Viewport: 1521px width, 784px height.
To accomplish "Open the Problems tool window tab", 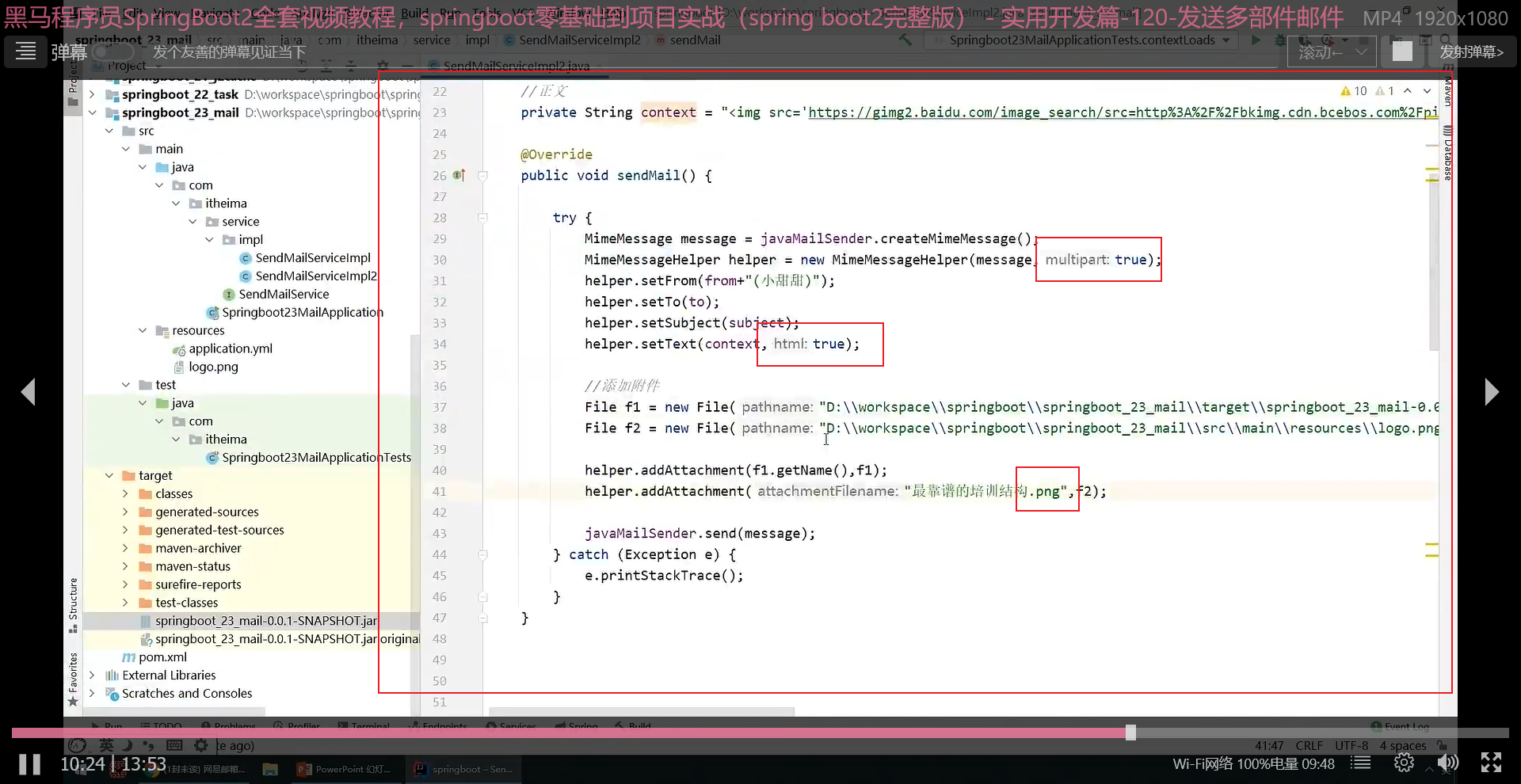I will 229,726.
